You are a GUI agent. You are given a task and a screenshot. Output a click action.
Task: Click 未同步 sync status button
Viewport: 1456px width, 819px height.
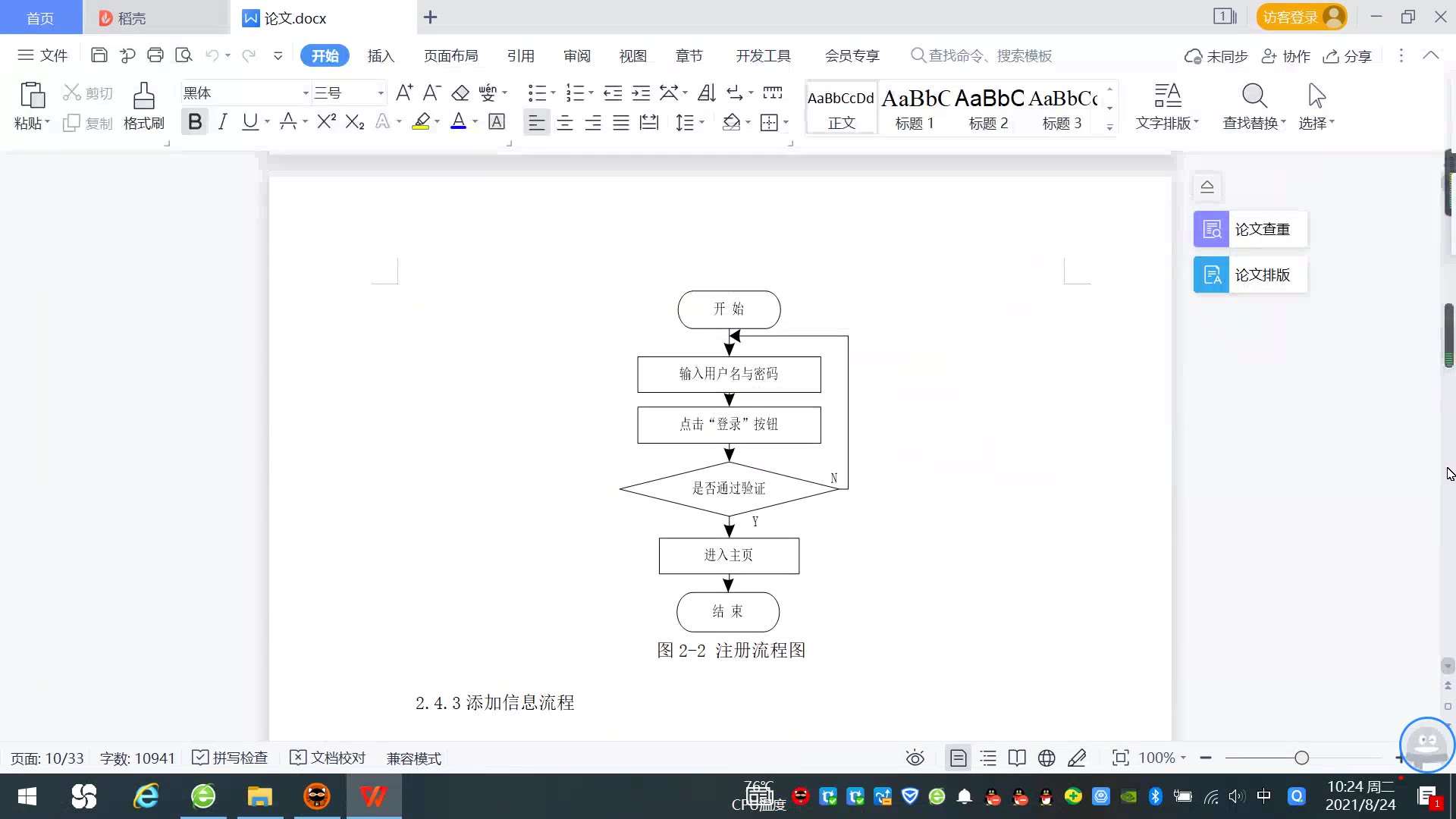tap(1216, 56)
